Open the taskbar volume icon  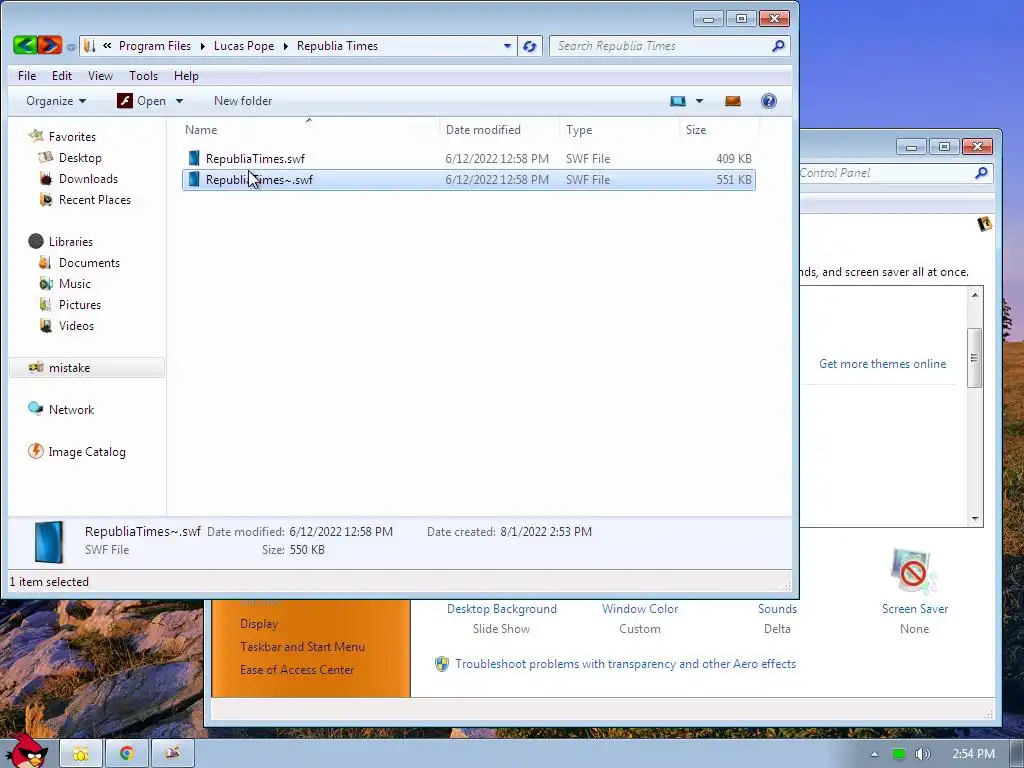922,754
